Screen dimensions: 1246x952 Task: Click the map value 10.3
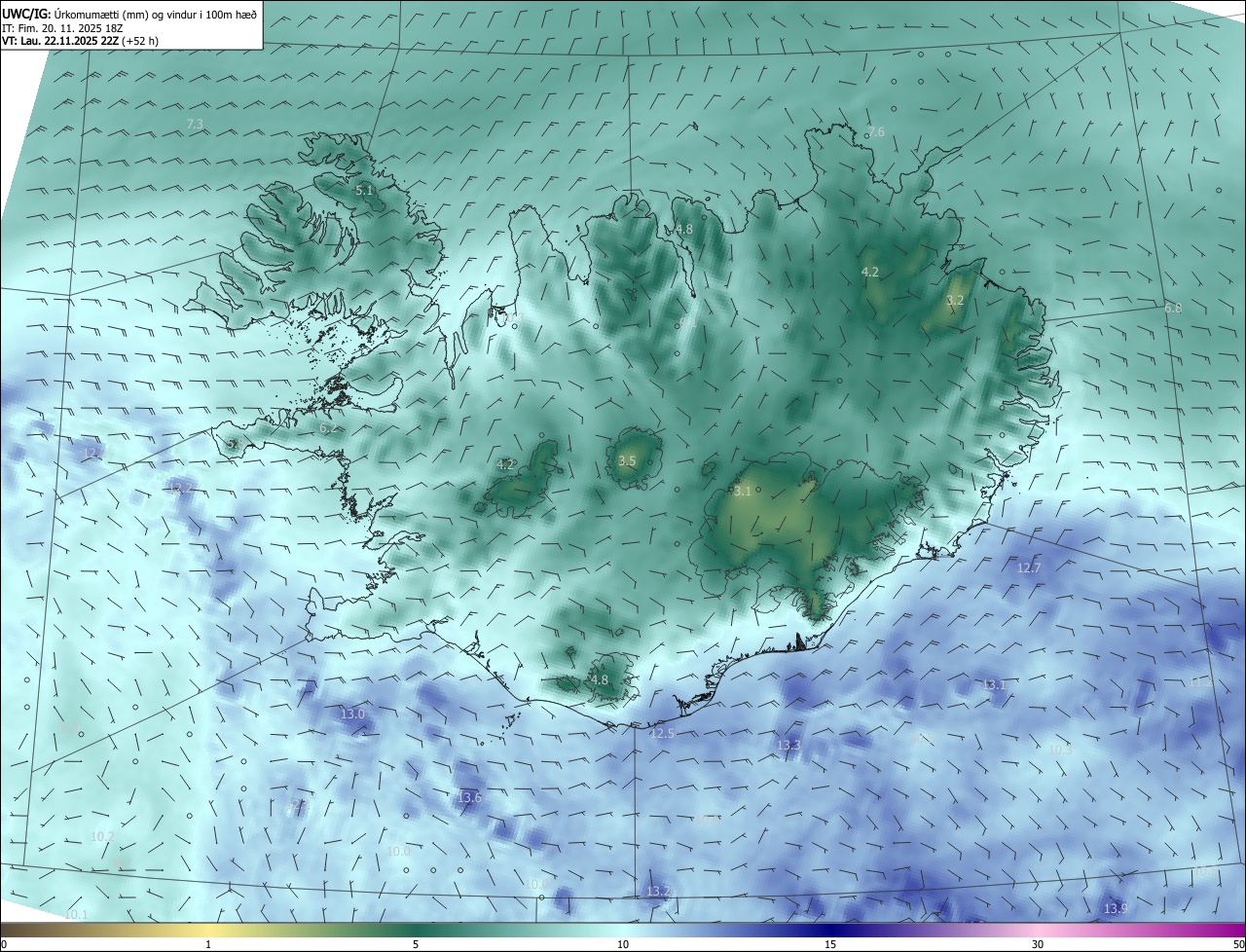point(1060,749)
